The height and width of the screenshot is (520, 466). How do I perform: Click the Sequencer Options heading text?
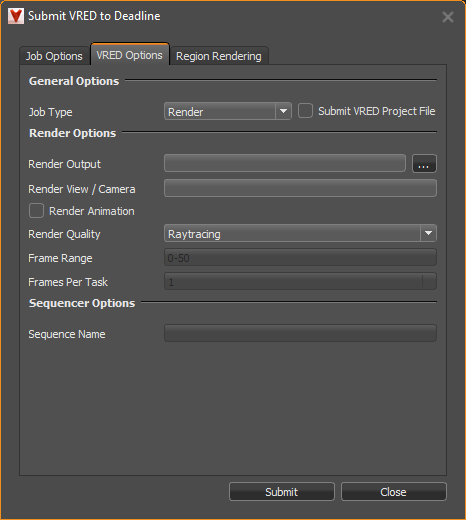pos(82,303)
